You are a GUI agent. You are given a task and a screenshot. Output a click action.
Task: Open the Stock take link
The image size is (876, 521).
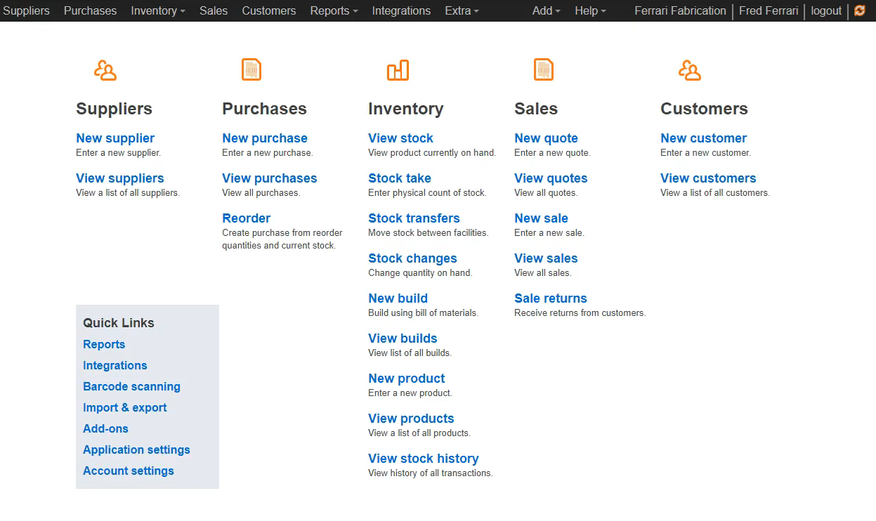(x=399, y=178)
